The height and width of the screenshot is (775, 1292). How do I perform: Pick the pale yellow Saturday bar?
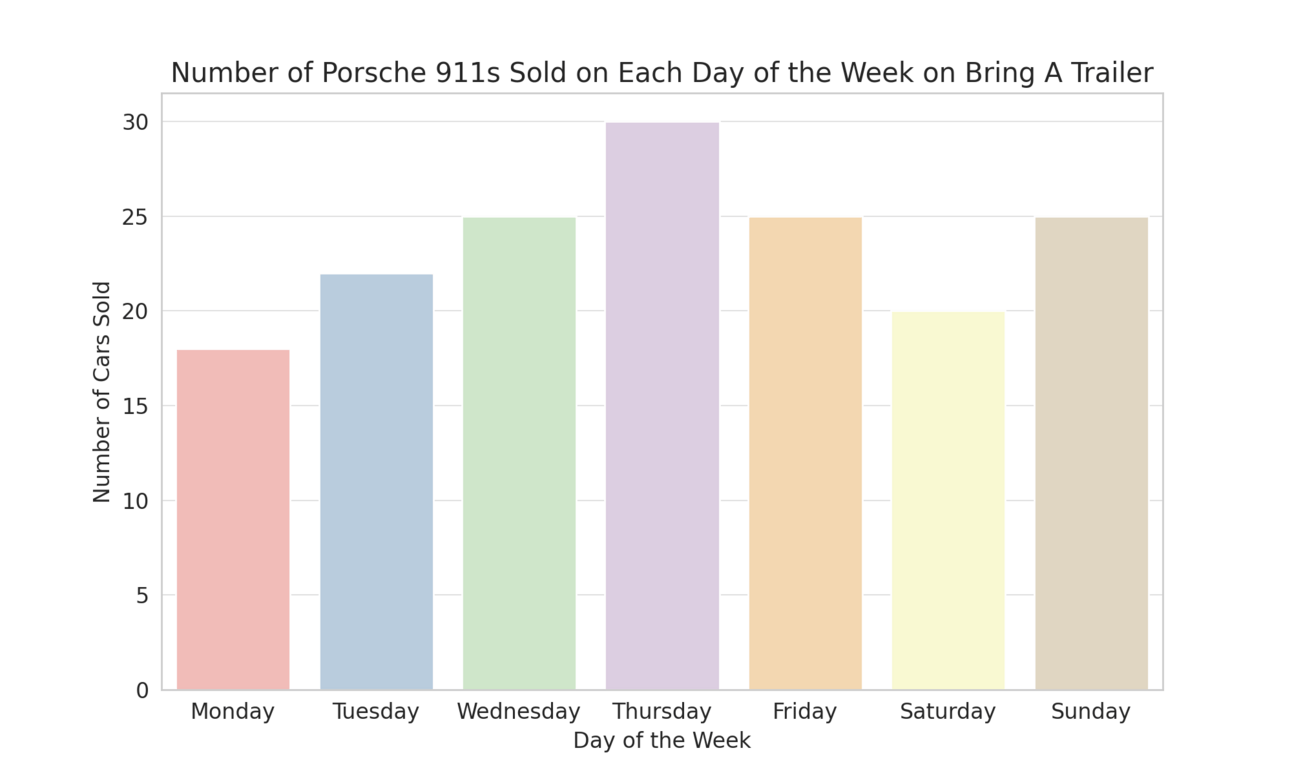948,501
